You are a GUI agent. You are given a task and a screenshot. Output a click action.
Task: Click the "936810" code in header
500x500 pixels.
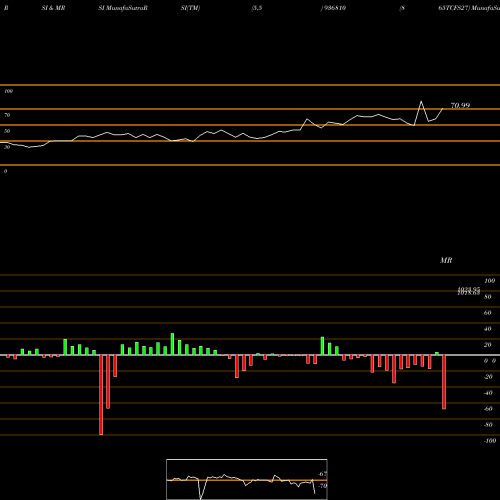pyautogui.click(x=334, y=8)
